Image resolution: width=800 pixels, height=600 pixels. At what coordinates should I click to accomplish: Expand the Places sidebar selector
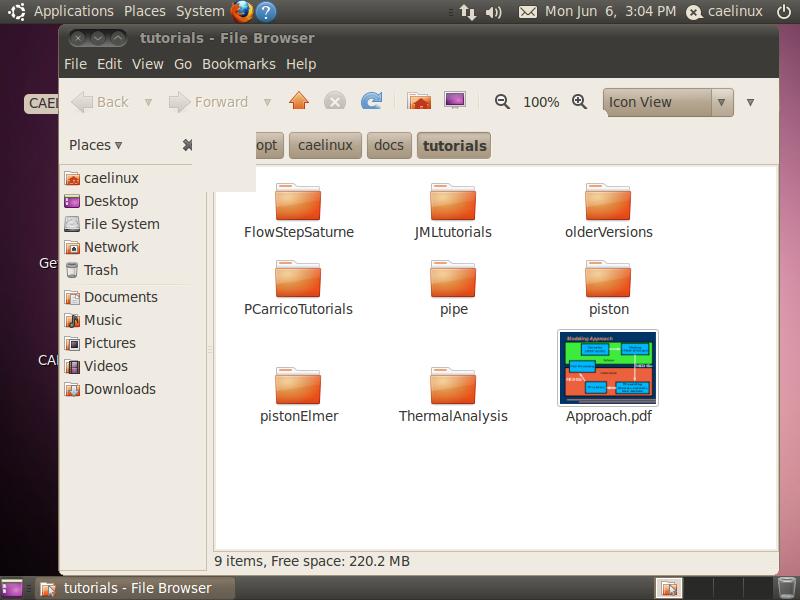point(96,145)
